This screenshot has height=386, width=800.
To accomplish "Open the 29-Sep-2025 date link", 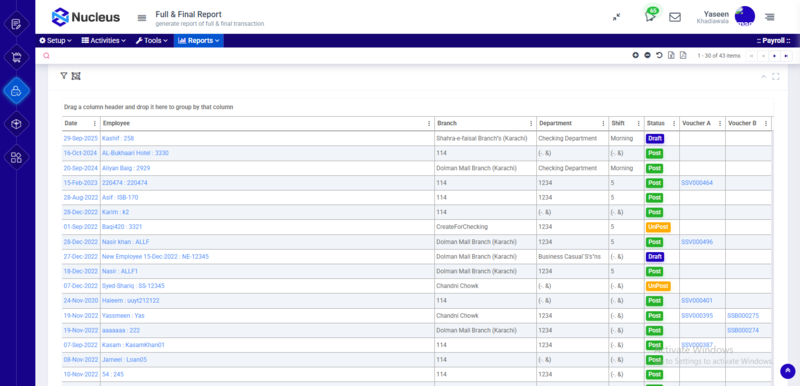I will point(80,138).
